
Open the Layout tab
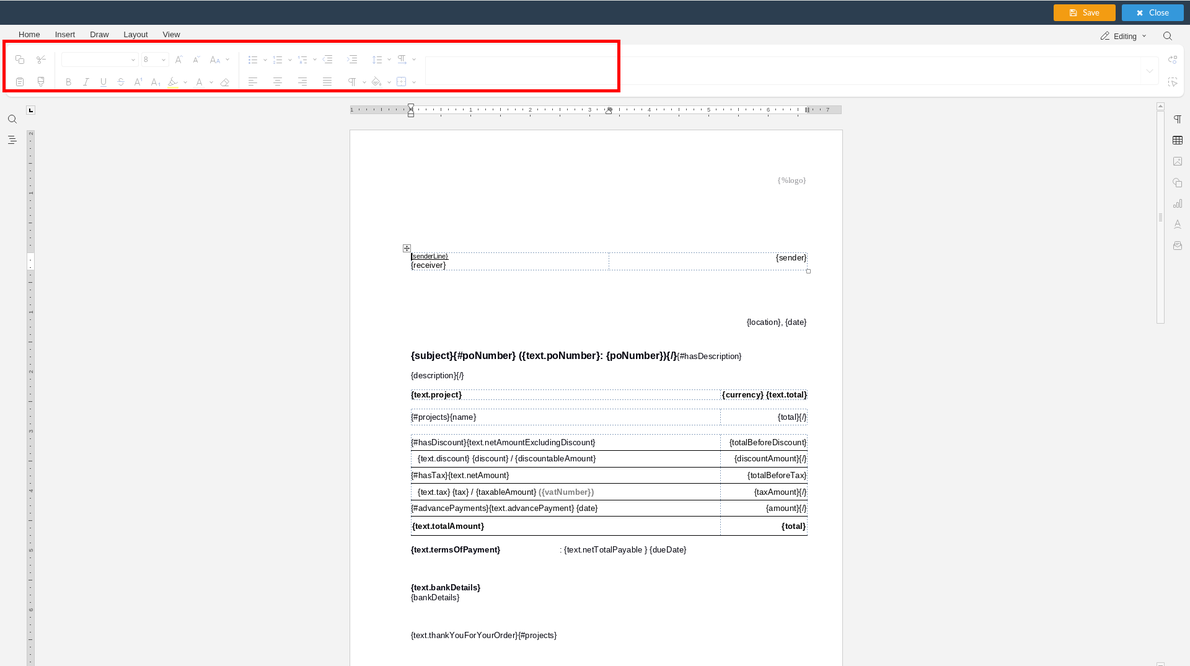pyautogui.click(x=135, y=35)
